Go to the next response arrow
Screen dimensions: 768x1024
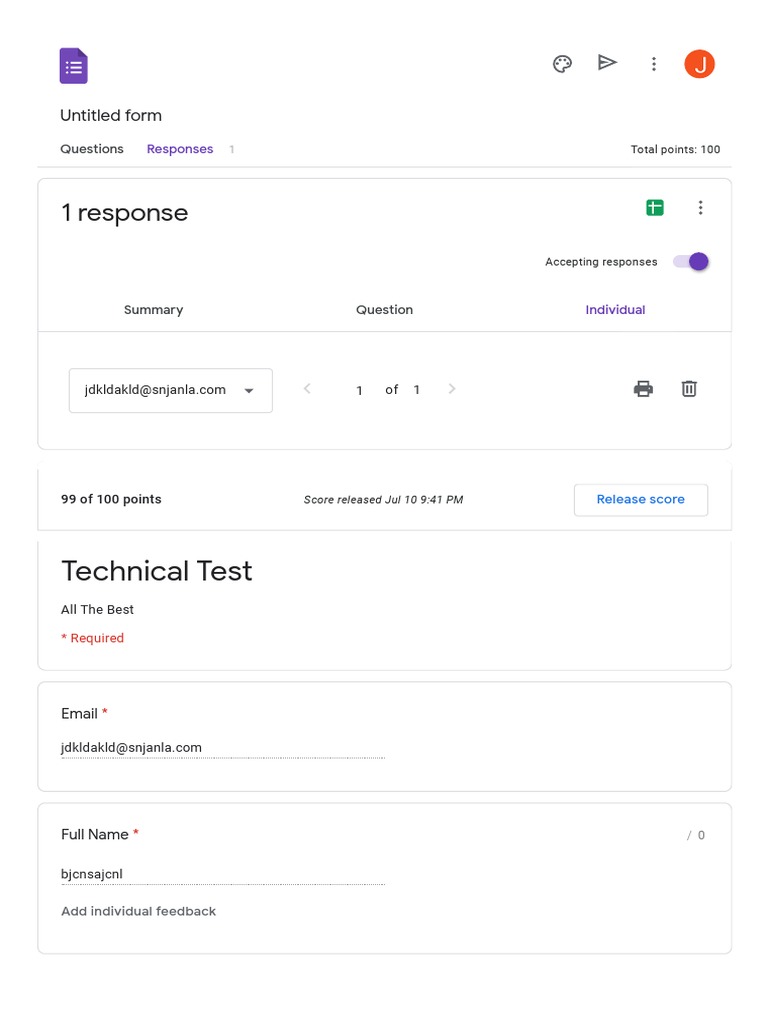click(x=452, y=389)
